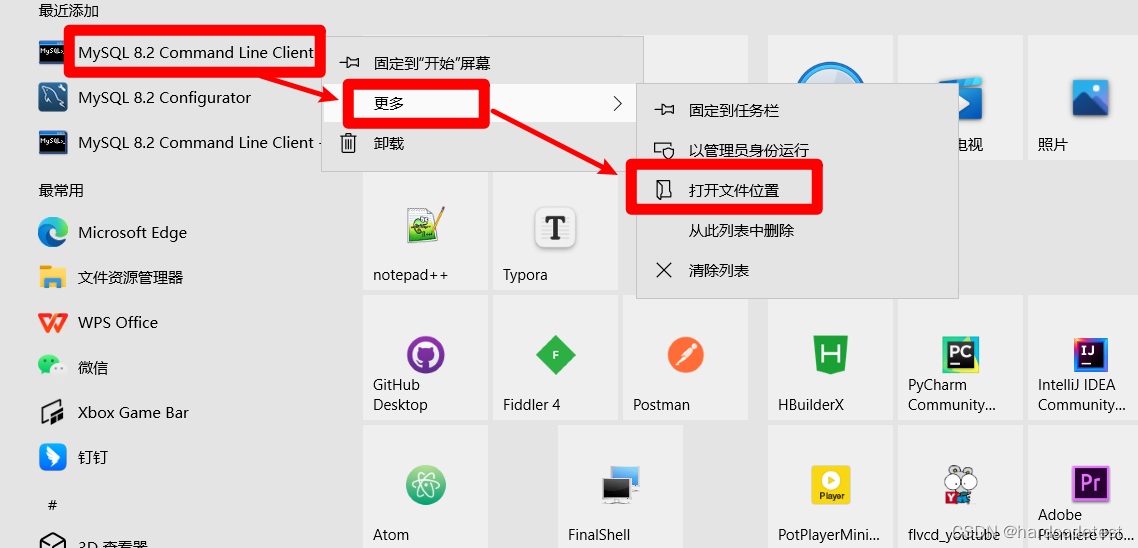Launch the Fiddler 4 tile
This screenshot has height=548, width=1138.
[x=555, y=357]
